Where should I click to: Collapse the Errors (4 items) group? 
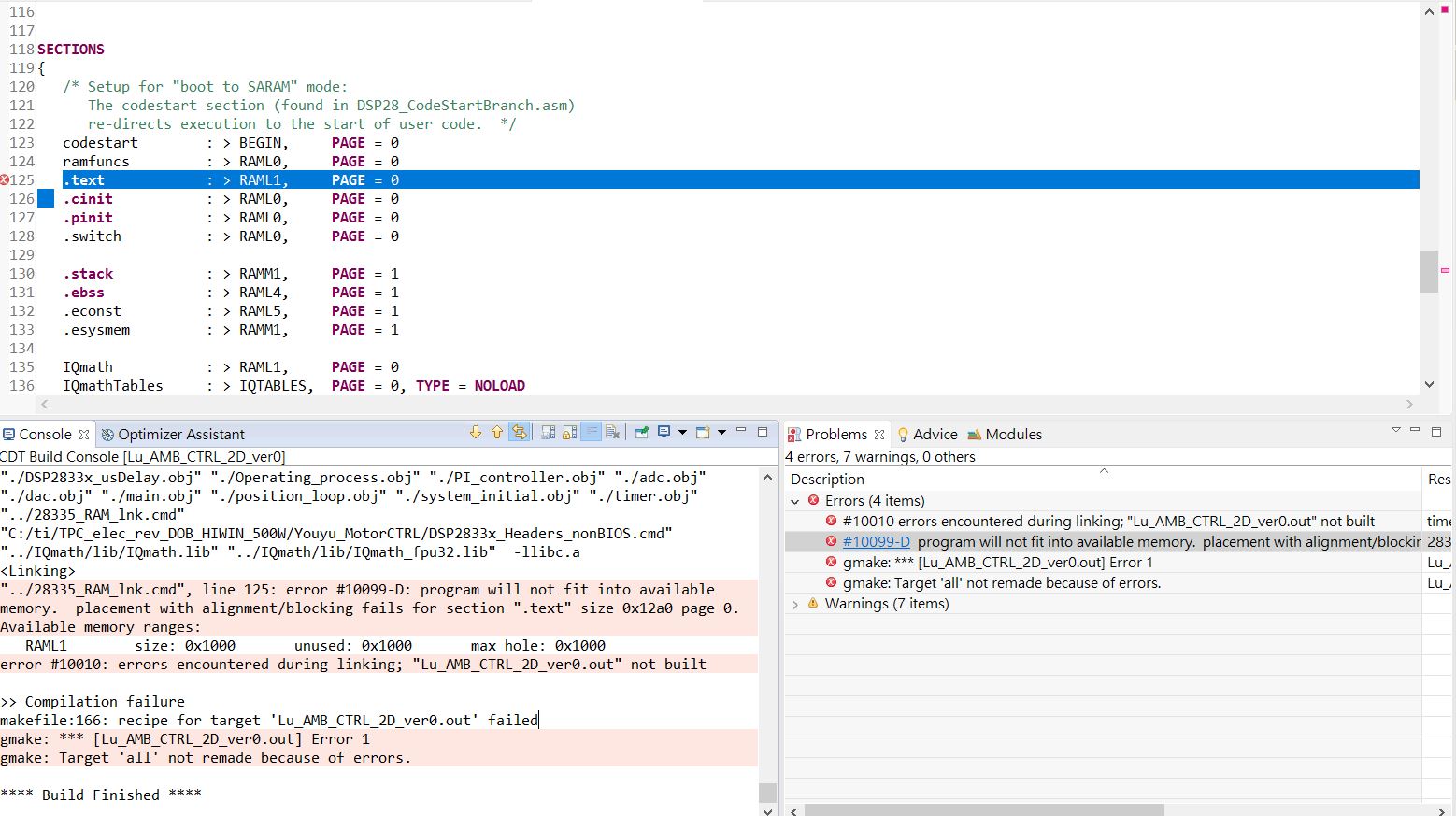pyautogui.click(x=795, y=501)
